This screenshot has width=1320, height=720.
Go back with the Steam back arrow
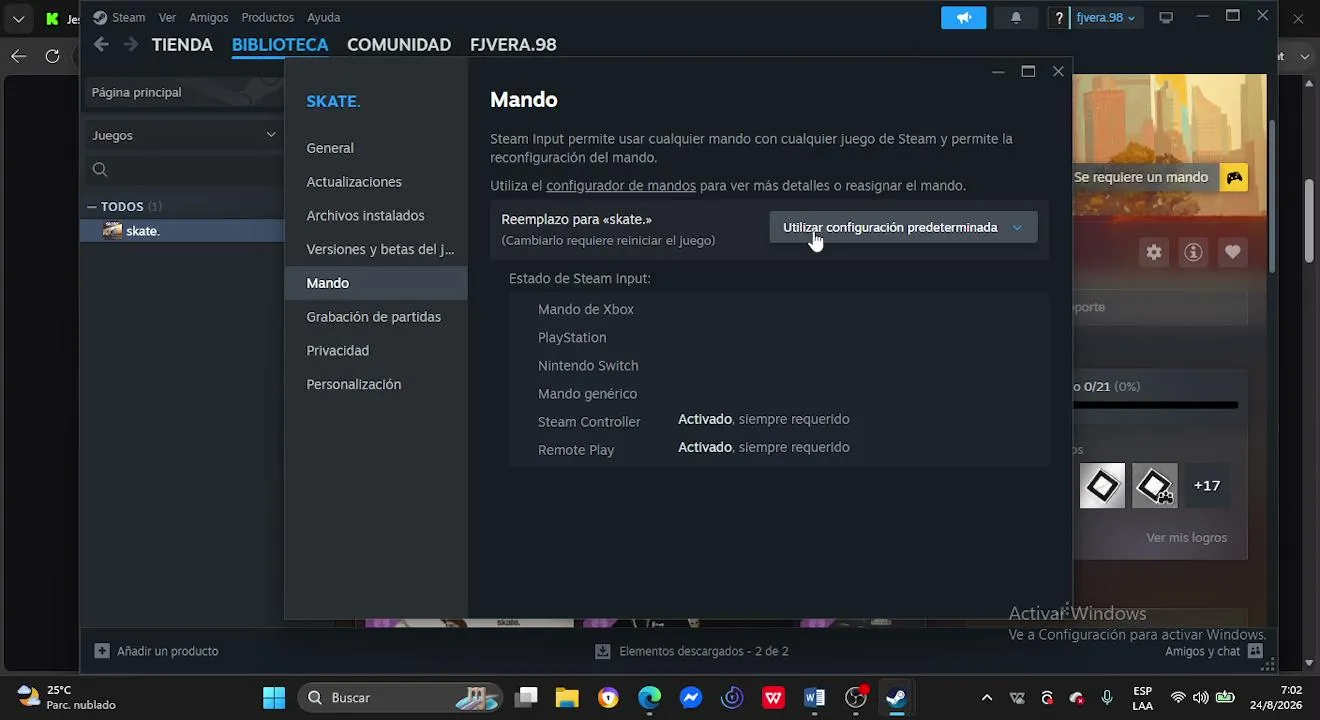point(101,44)
